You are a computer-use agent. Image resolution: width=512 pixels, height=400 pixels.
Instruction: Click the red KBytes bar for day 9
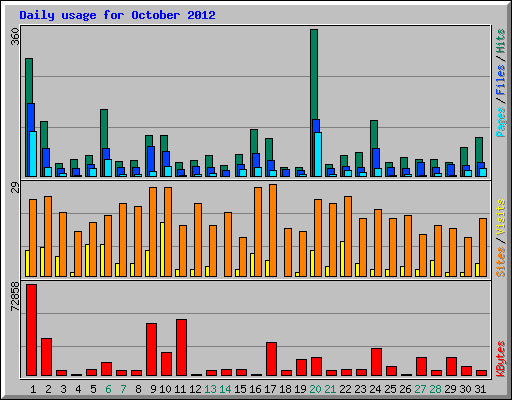point(152,349)
